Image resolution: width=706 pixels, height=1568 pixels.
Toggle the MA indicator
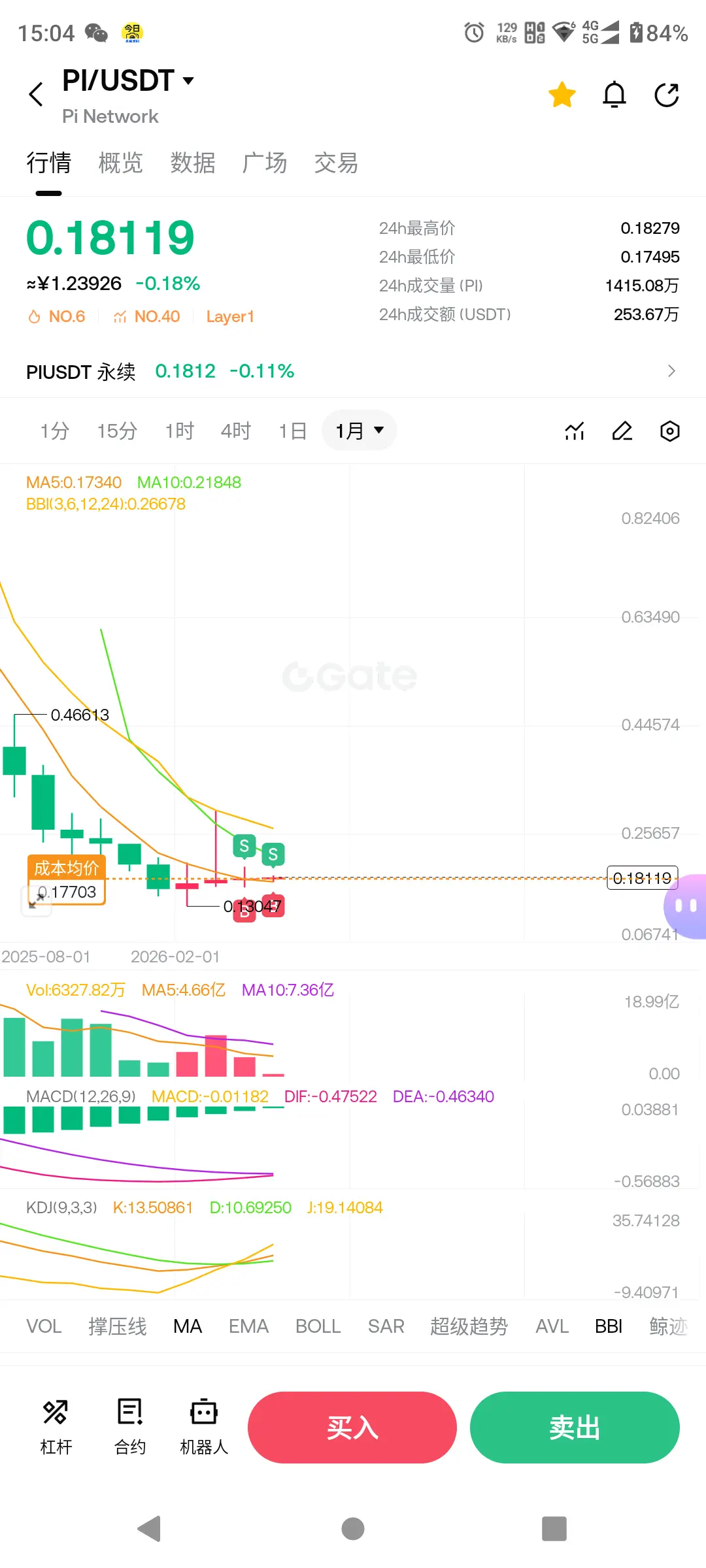point(188,1326)
